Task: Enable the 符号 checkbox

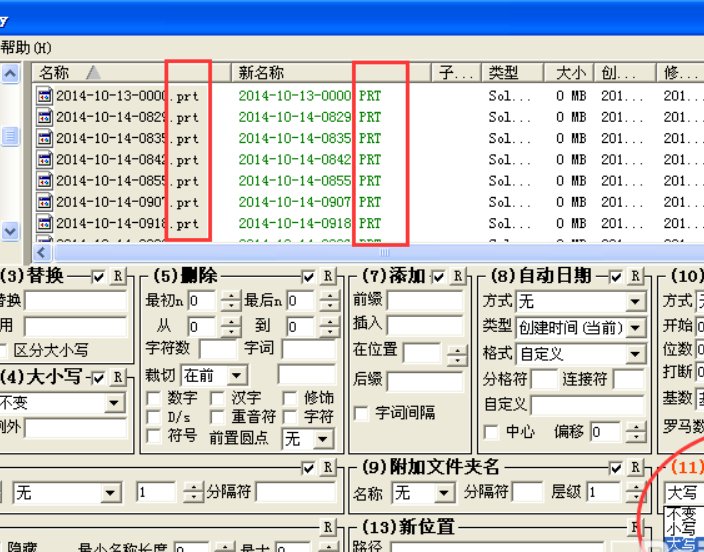Action: pos(154,436)
